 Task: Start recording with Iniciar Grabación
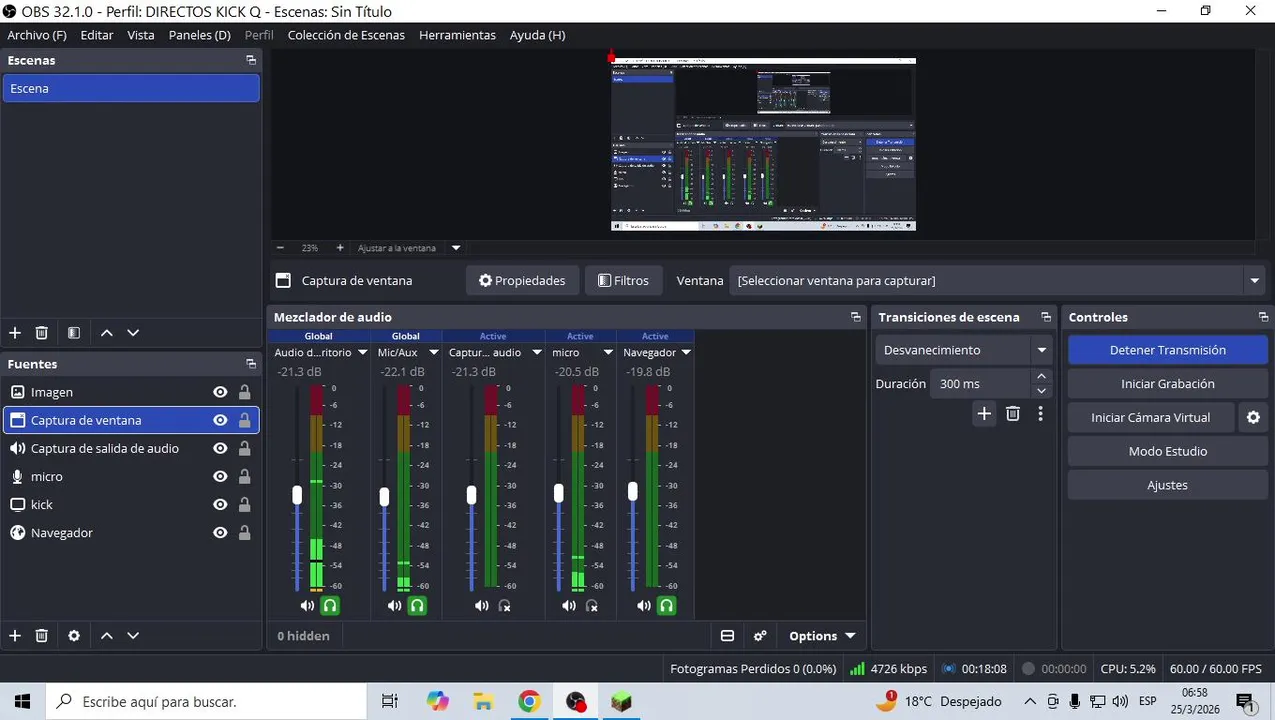coord(1167,384)
